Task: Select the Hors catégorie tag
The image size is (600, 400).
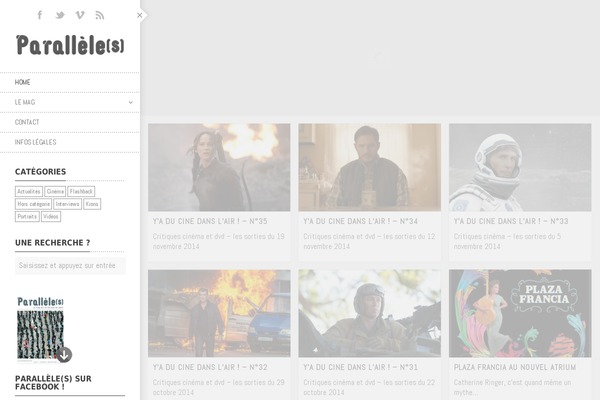Action: coord(33,204)
